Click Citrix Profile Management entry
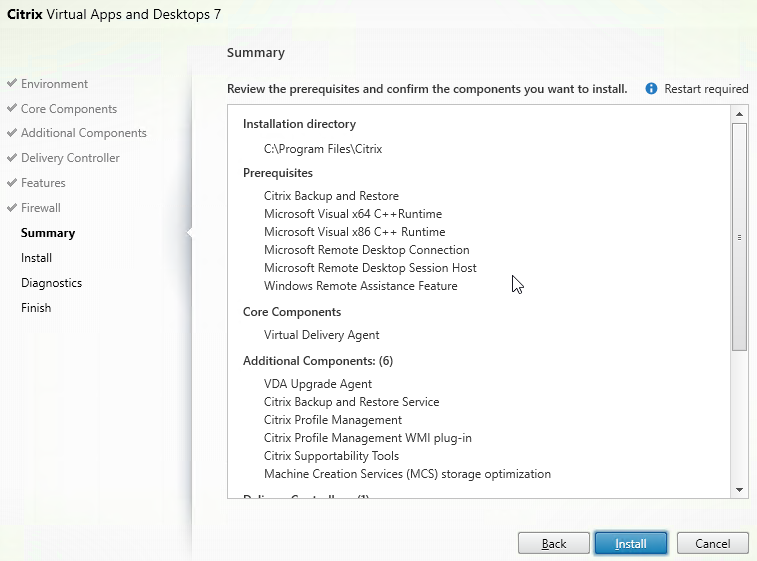This screenshot has height=561, width=757. coord(333,420)
